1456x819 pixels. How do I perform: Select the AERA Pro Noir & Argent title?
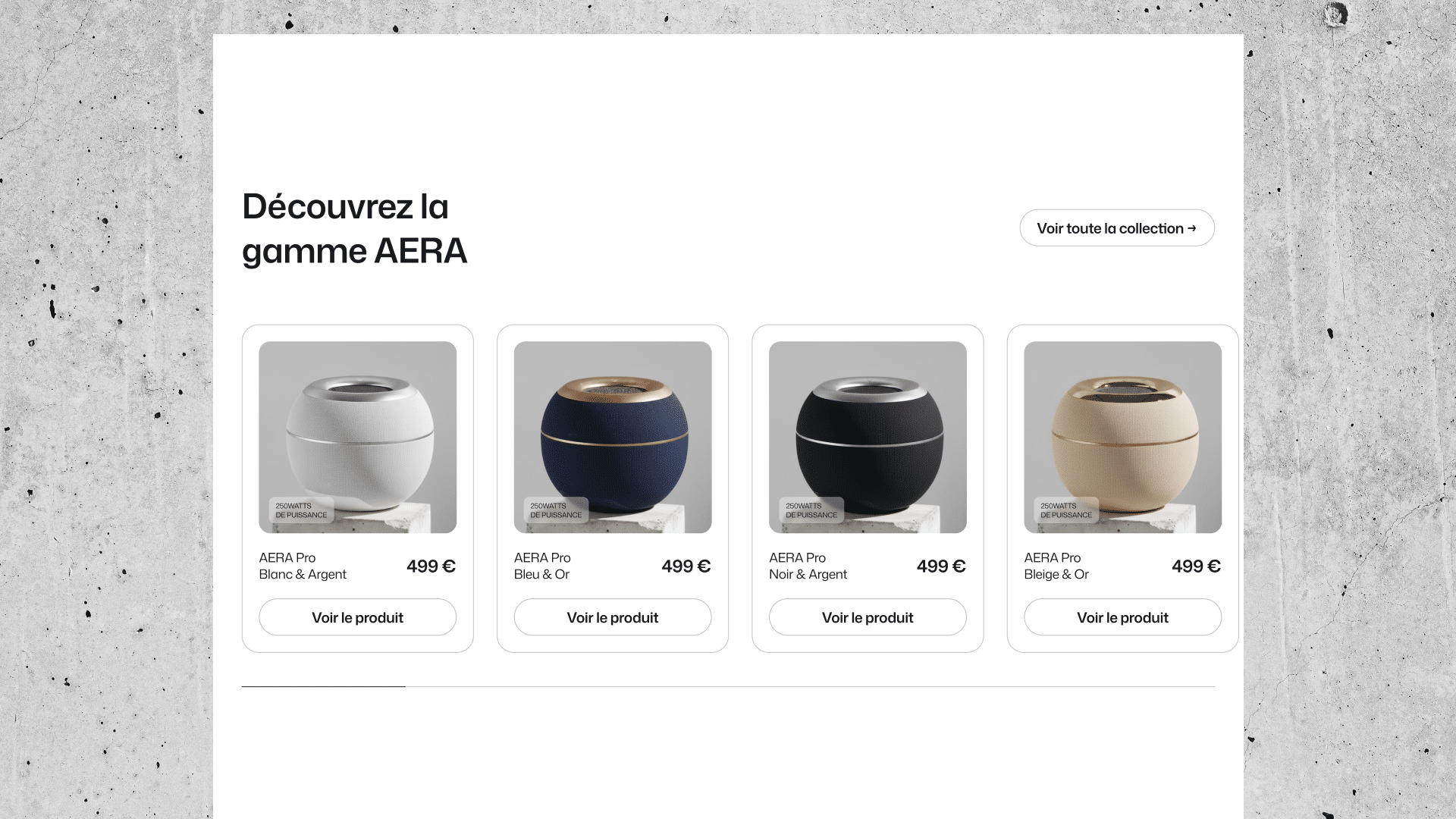[808, 566]
